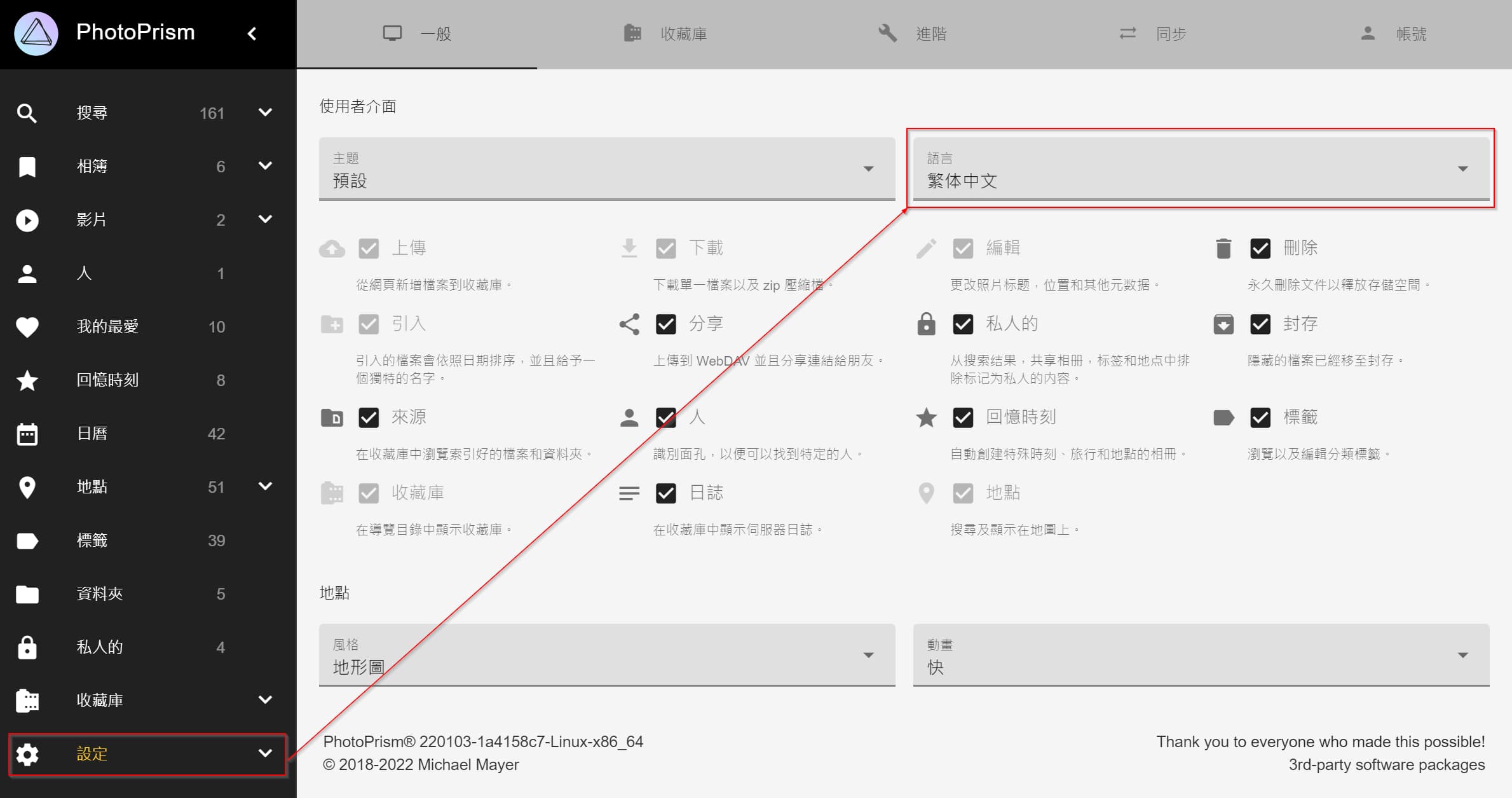Toggle the 人 feature checkbox
Image resolution: width=1512 pixels, height=798 pixels.
click(x=665, y=418)
